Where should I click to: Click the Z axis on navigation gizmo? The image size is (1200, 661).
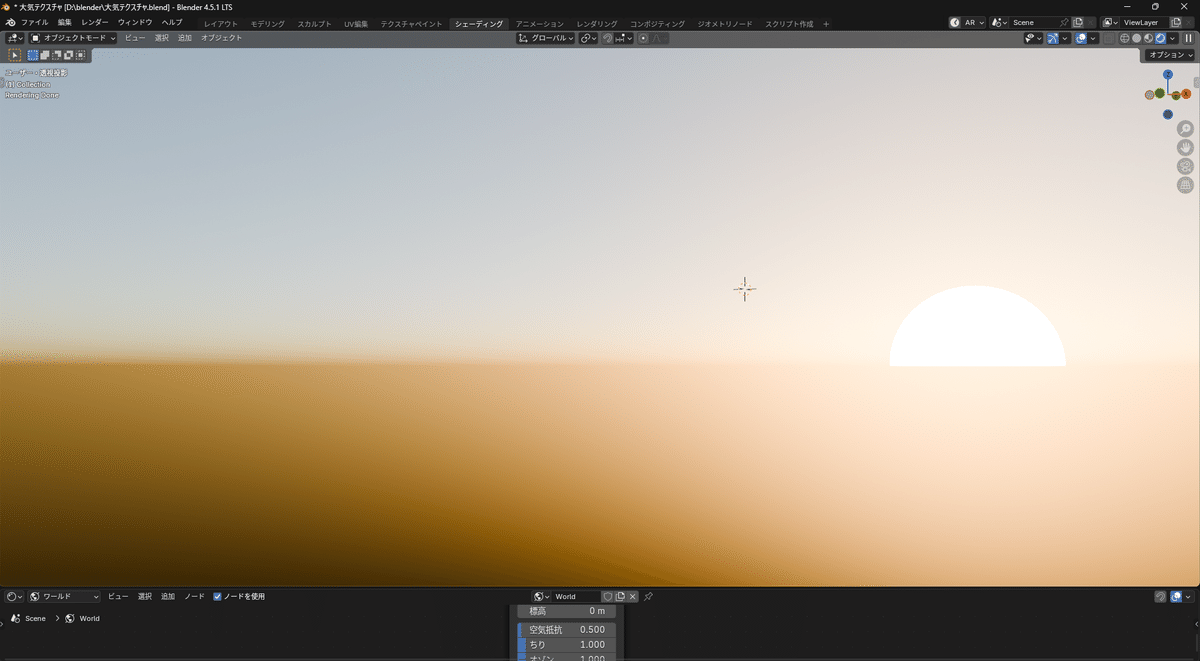coord(1167,75)
